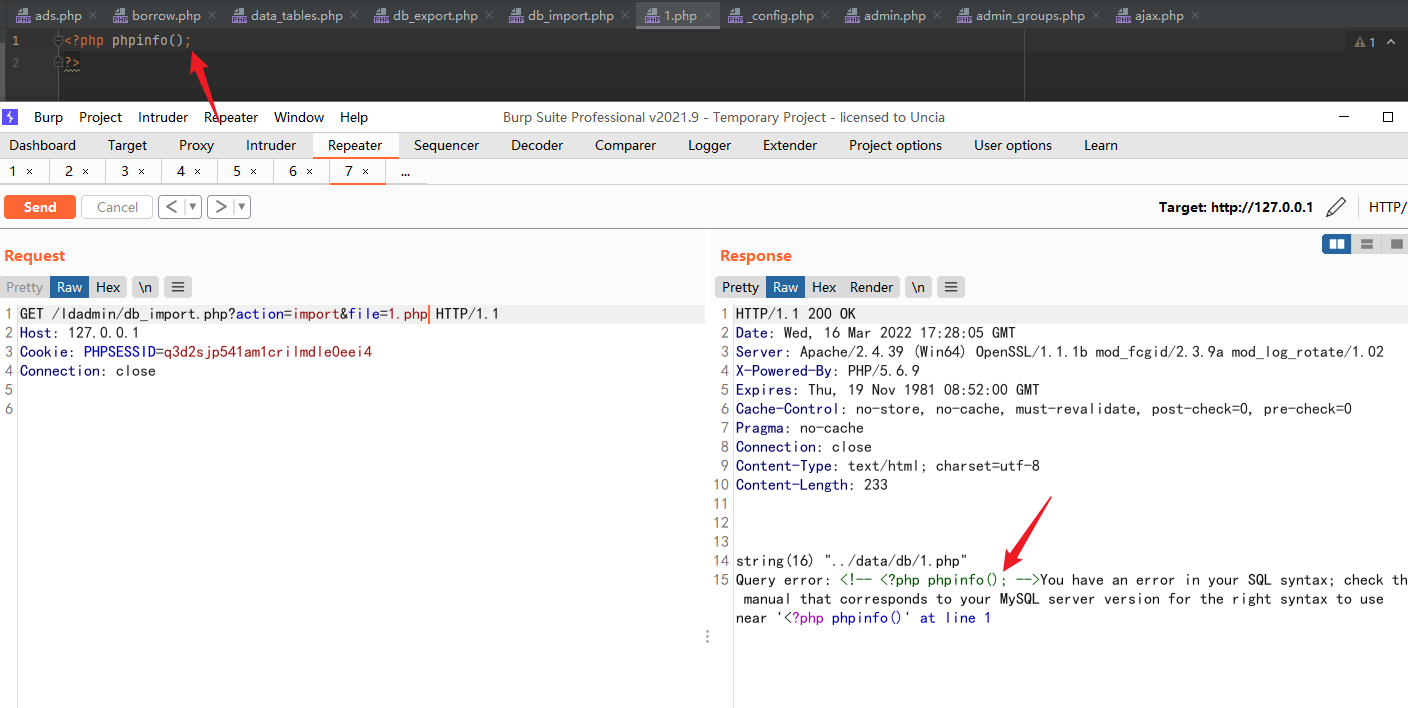The height and width of the screenshot is (708, 1408).
Task: Open the Burp menu
Action: click(x=48, y=117)
